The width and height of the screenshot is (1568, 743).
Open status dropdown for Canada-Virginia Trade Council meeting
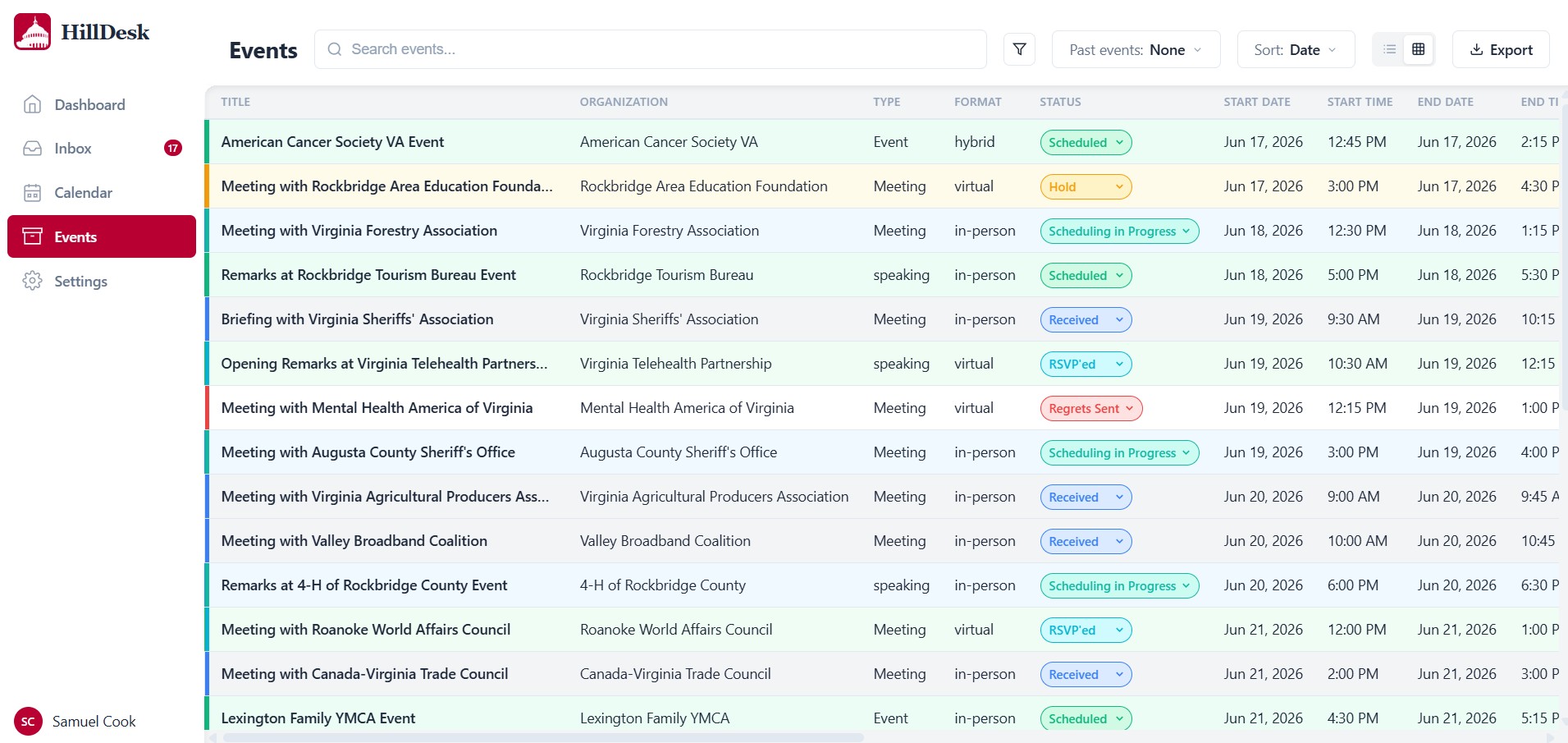(x=1086, y=674)
